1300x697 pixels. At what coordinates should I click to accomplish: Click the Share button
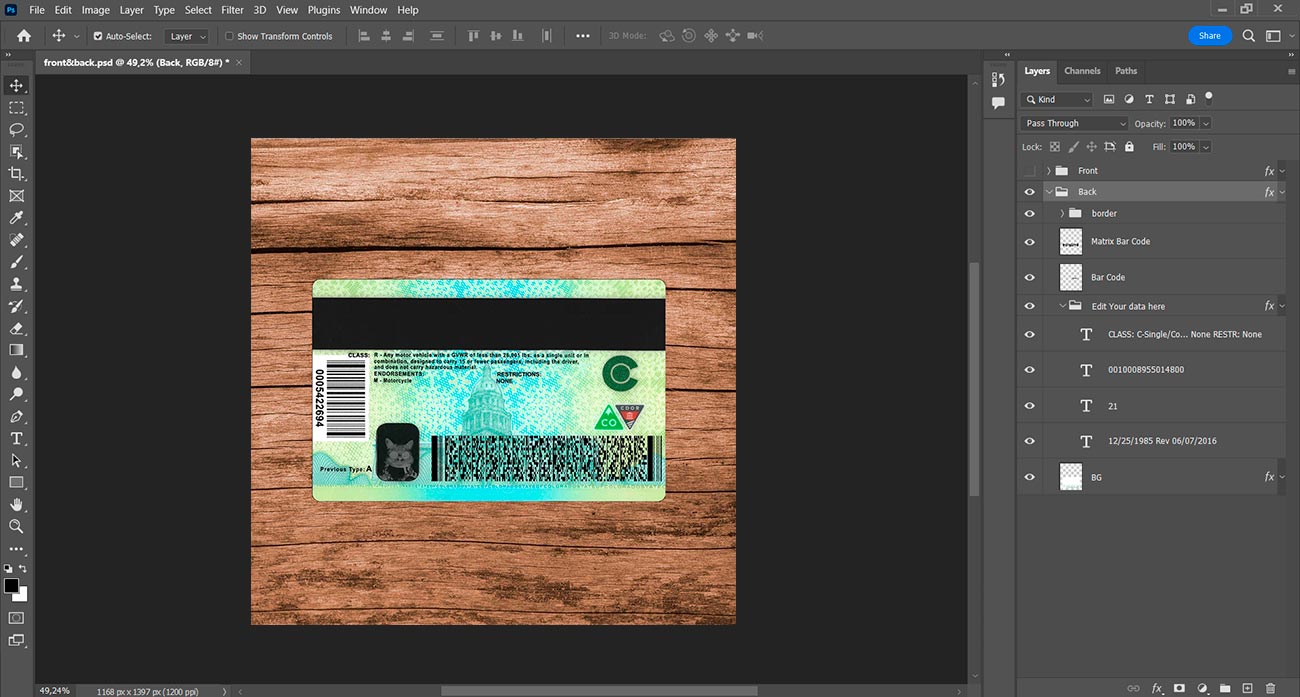(x=1209, y=36)
